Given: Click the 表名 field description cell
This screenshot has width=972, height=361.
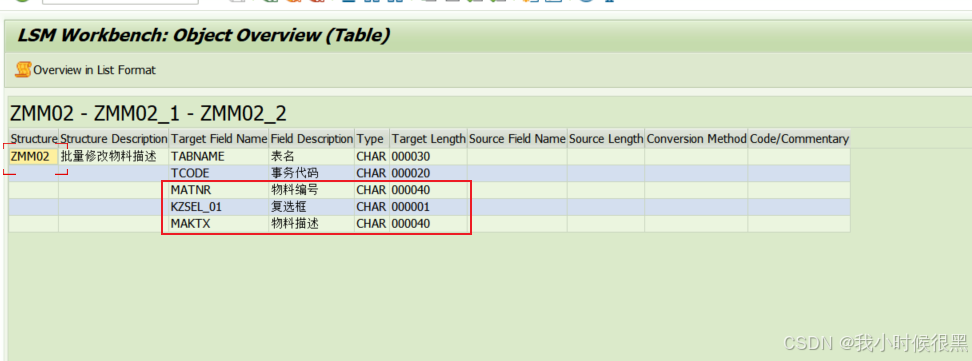Looking at the screenshot, I should pyautogui.click(x=312, y=156).
